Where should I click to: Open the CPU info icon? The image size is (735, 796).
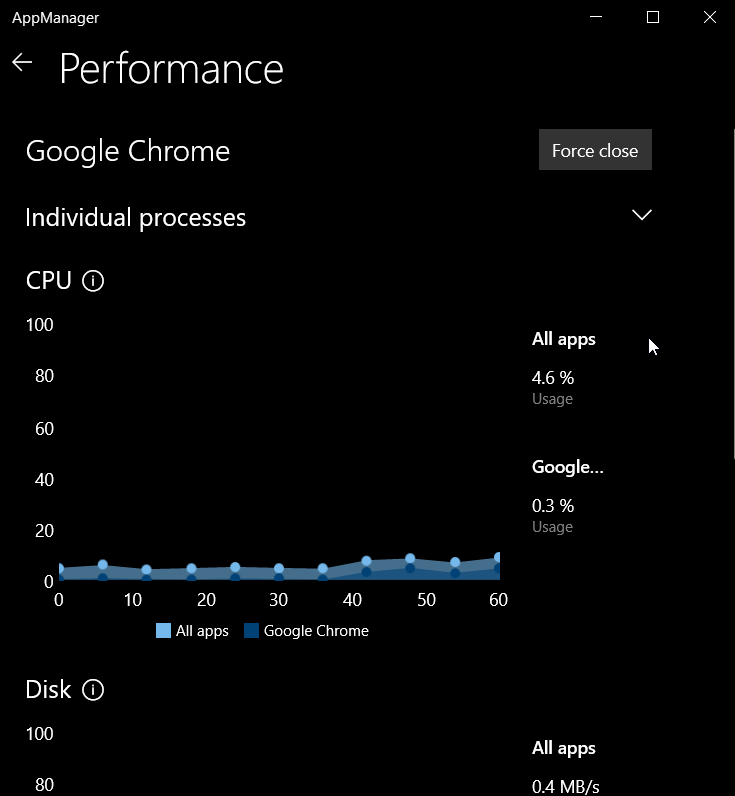tap(93, 281)
